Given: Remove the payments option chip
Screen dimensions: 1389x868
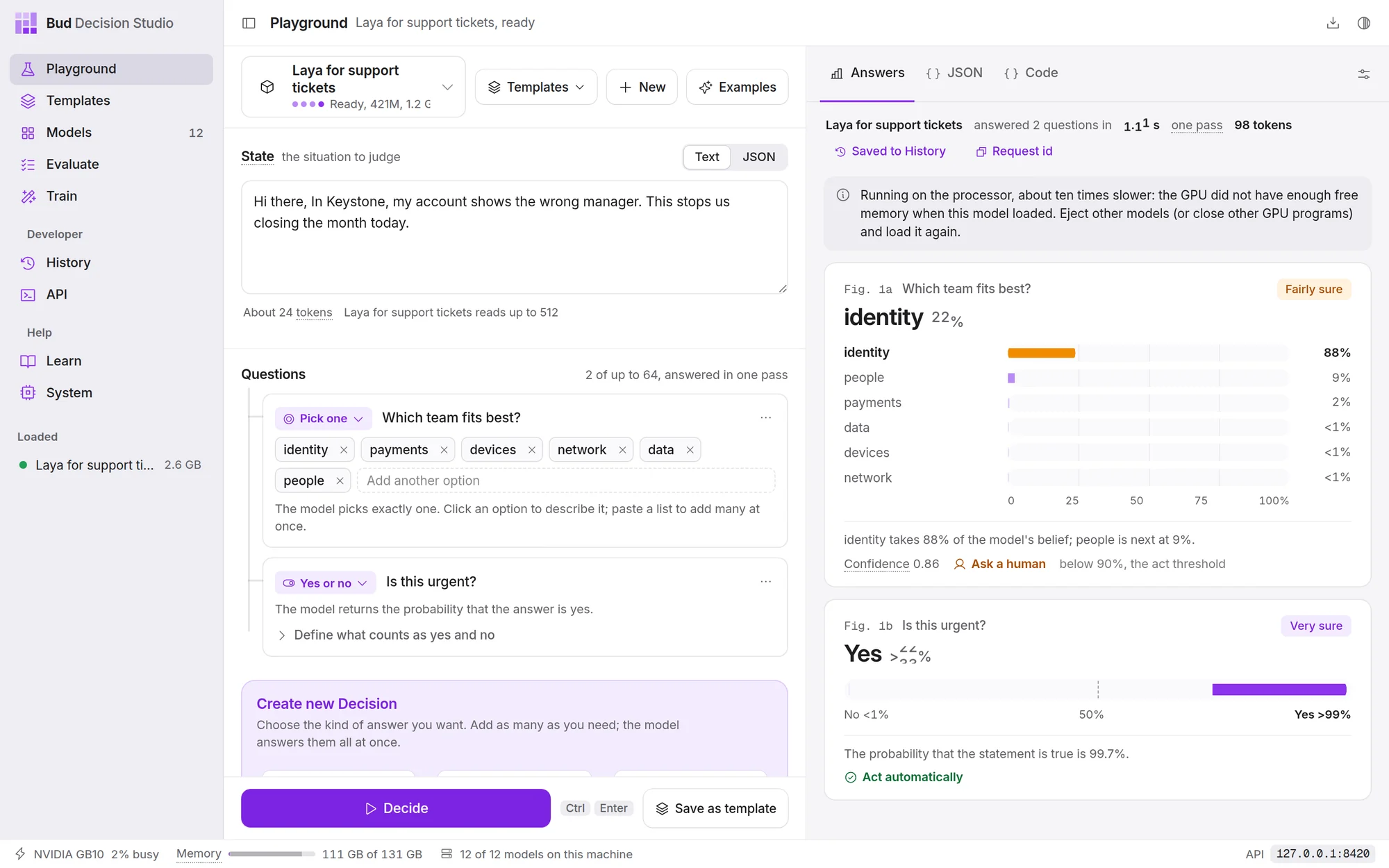Looking at the screenshot, I should coord(444,450).
